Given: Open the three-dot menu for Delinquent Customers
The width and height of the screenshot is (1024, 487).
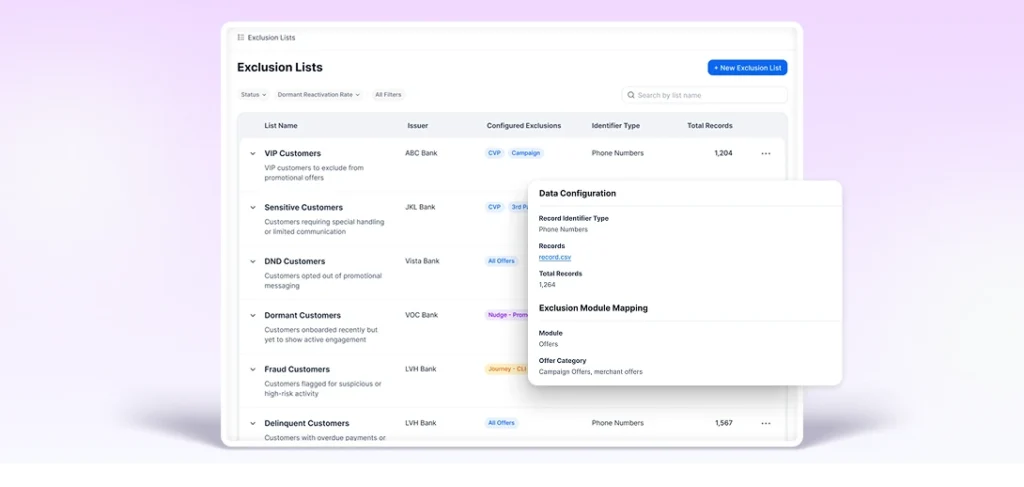Looking at the screenshot, I should tap(766, 423).
